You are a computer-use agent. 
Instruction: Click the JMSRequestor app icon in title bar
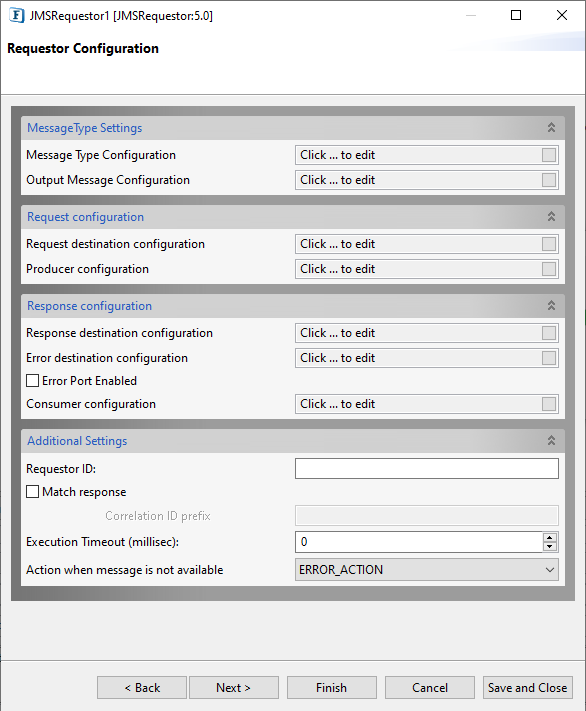16,15
